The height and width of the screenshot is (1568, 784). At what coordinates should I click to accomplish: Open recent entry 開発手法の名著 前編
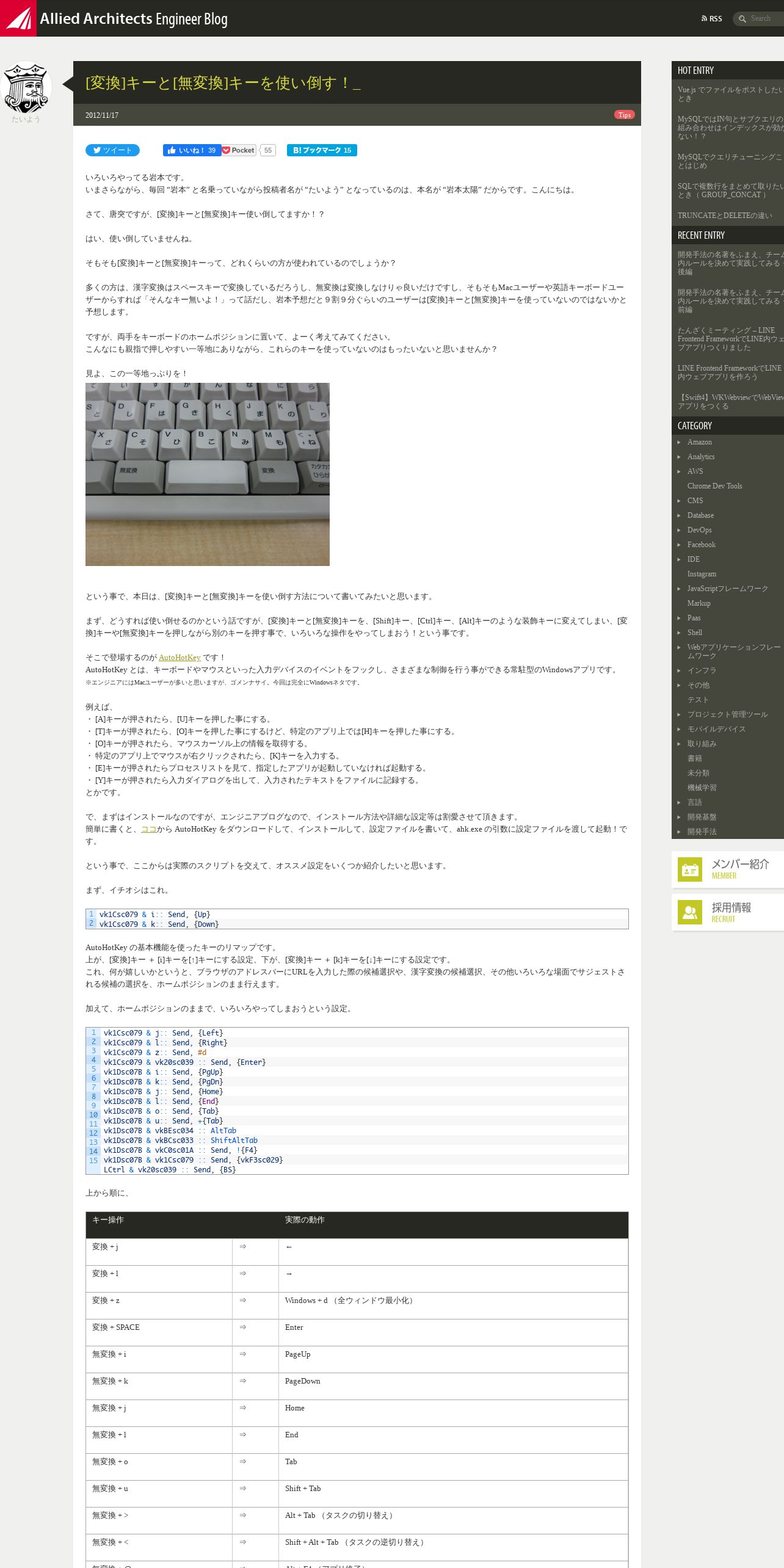pyautogui.click(x=730, y=301)
